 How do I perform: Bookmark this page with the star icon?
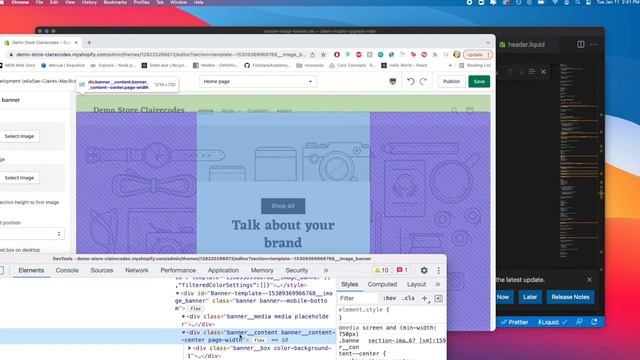(323, 54)
